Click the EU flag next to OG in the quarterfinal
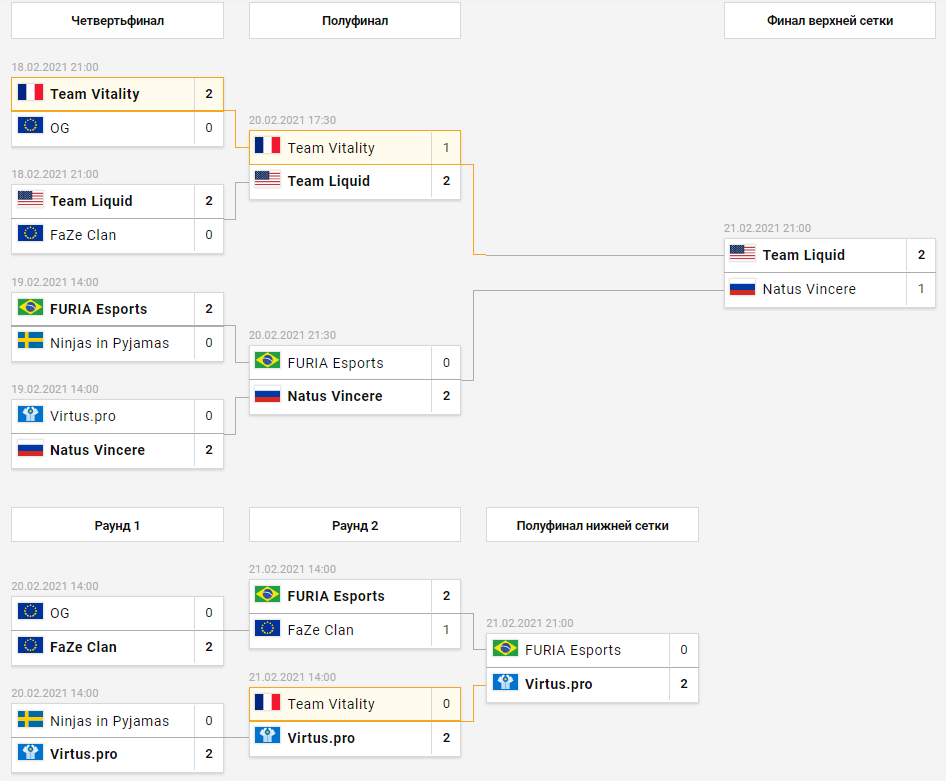Viewport: 946px width, 781px height. (x=30, y=125)
